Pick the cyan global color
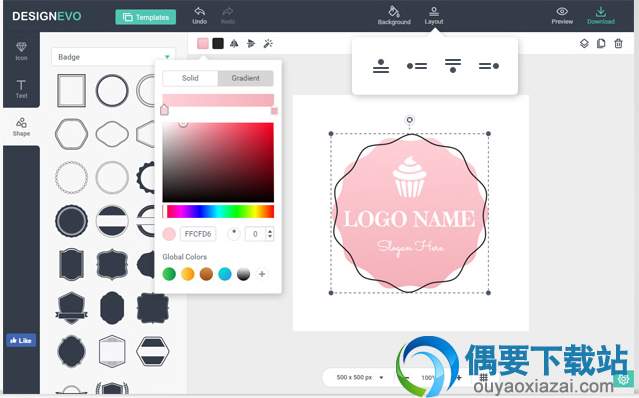The width and height of the screenshot is (639, 398). [225, 274]
